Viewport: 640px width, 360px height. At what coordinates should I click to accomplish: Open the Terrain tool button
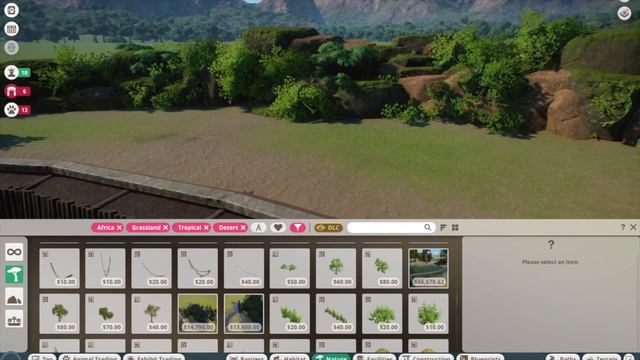[x=602, y=357]
